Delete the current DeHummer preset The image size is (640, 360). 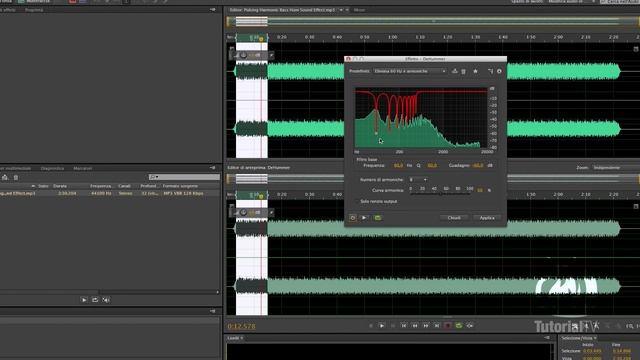pyautogui.click(x=464, y=71)
